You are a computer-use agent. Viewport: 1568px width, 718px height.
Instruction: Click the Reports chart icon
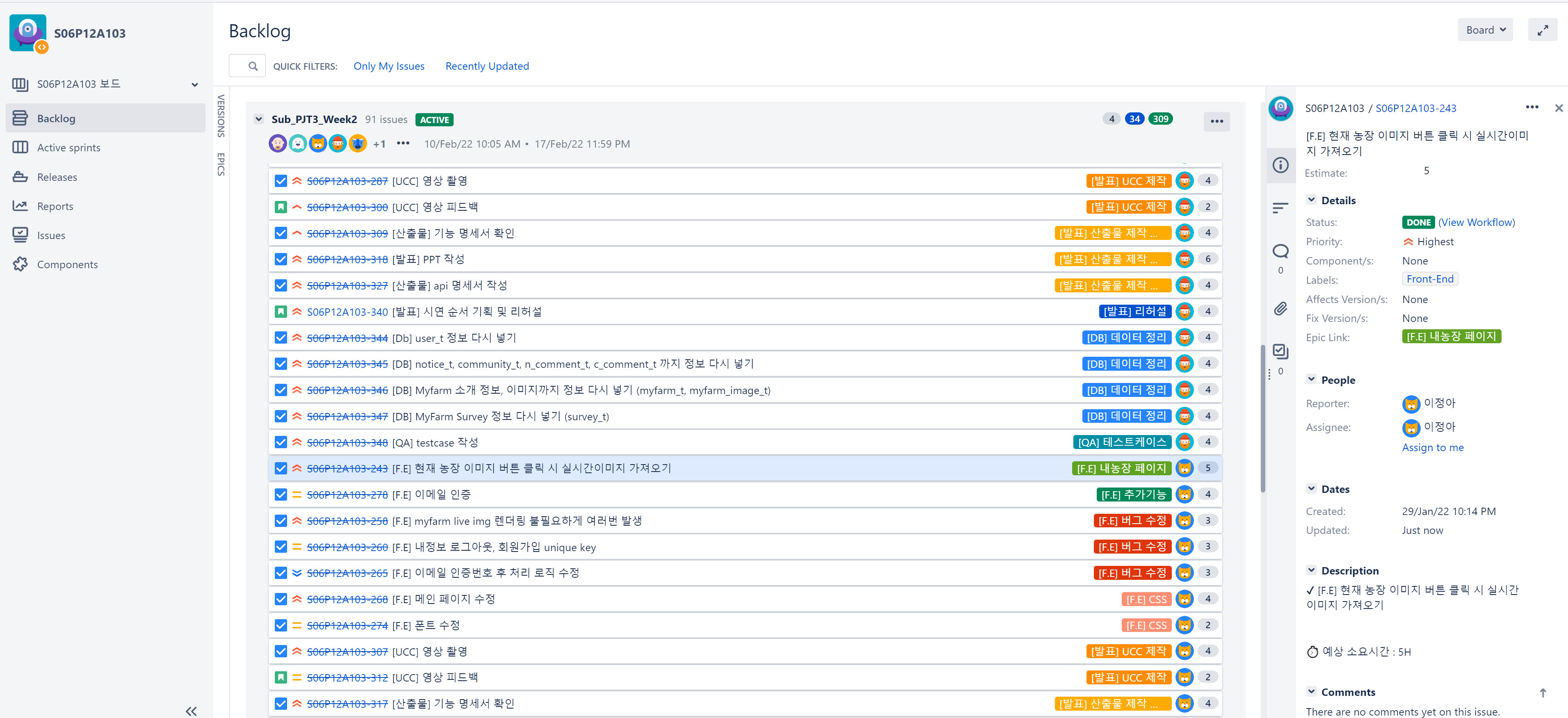(20, 206)
